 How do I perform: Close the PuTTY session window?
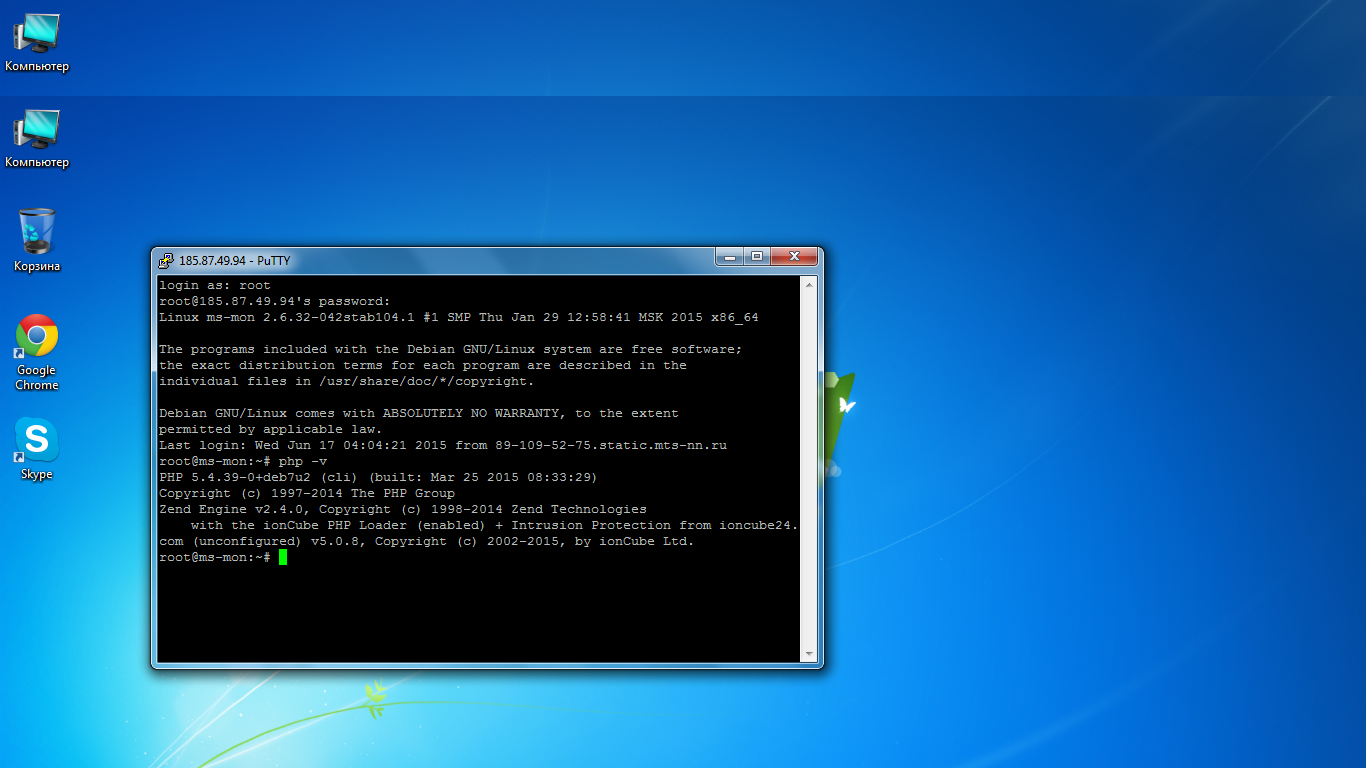click(x=795, y=257)
